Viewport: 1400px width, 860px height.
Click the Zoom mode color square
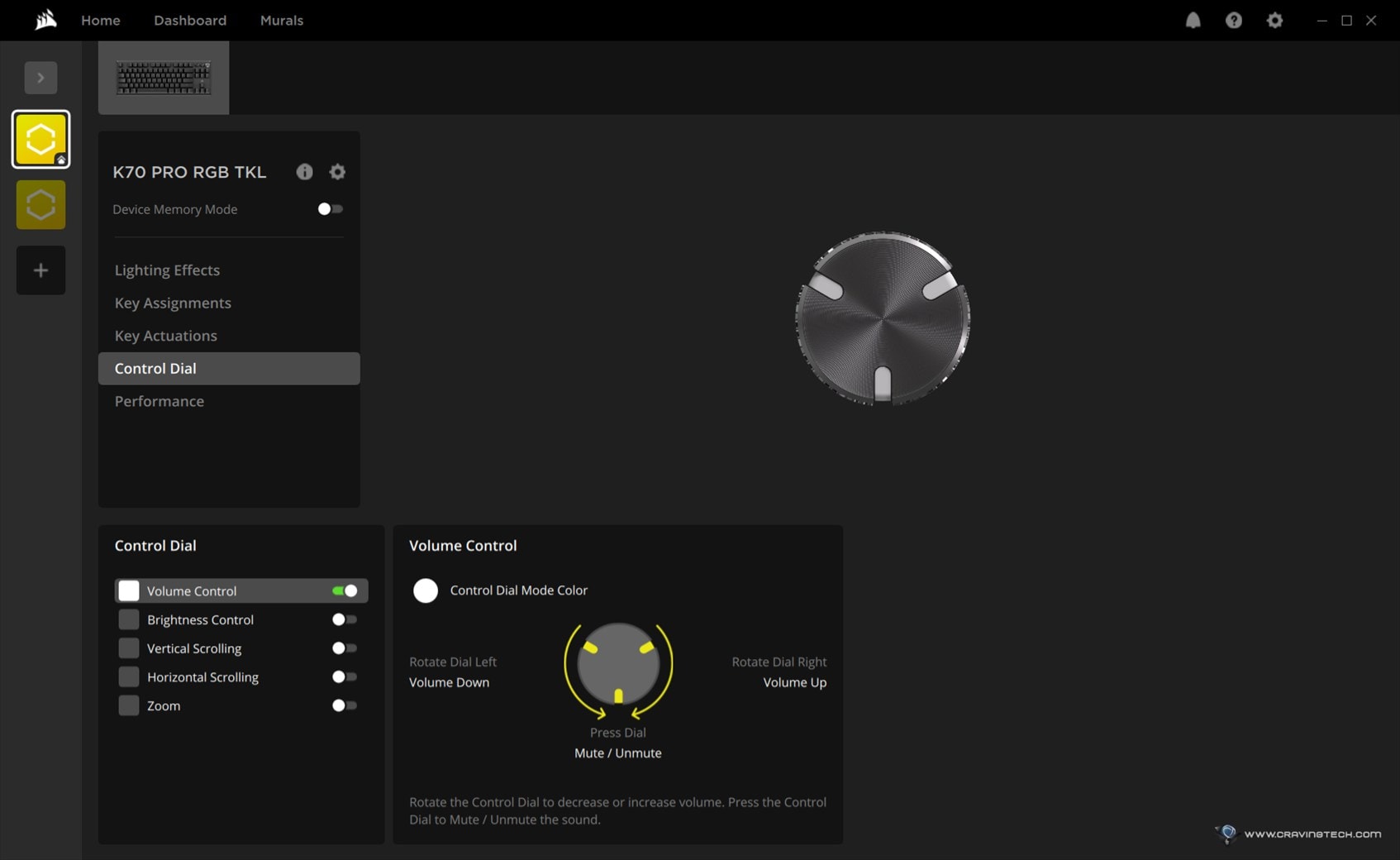click(x=129, y=705)
